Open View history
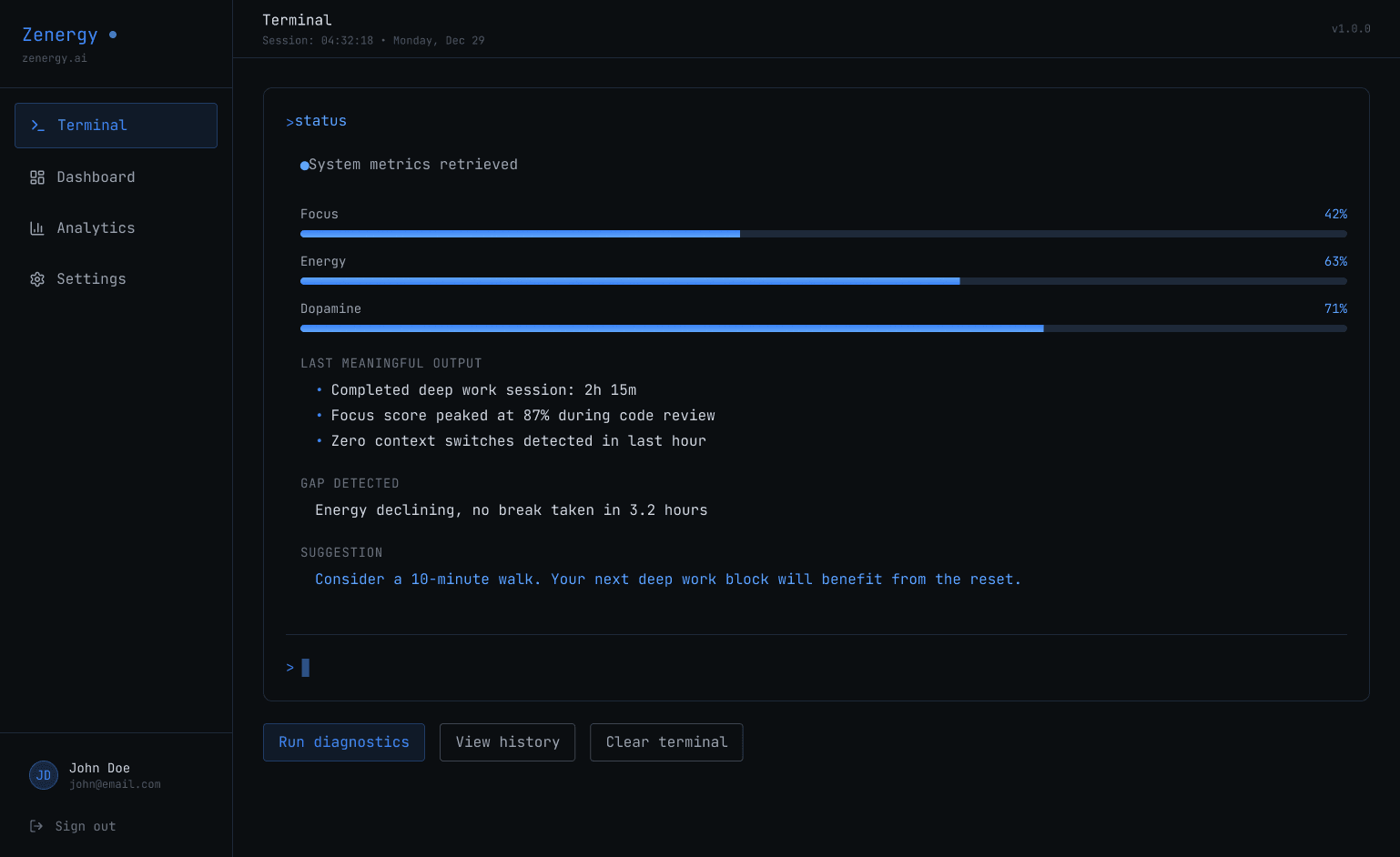The width and height of the screenshot is (1400, 857). [x=507, y=742]
